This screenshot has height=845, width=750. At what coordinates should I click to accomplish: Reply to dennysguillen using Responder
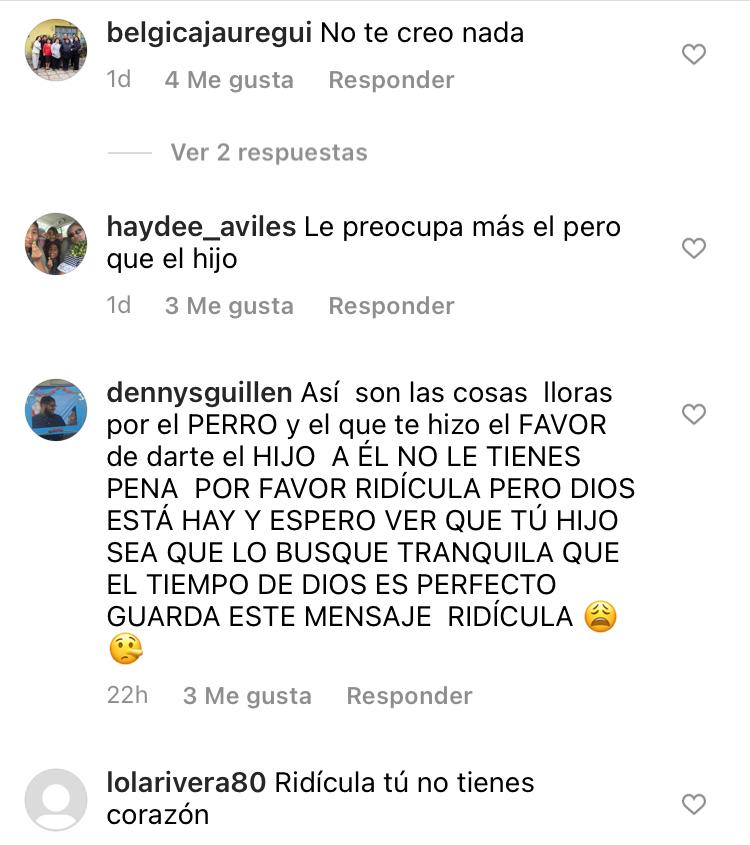coord(409,696)
